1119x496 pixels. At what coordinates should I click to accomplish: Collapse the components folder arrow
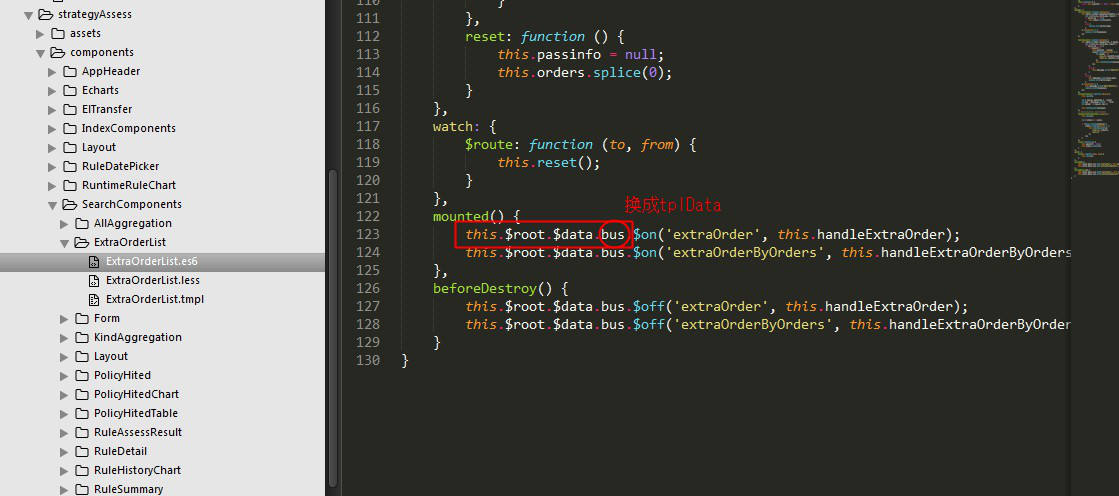[x=41, y=52]
